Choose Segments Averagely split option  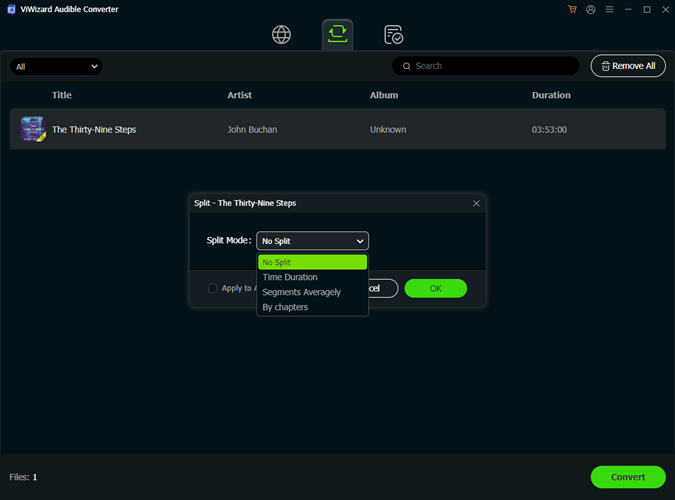click(x=313, y=292)
